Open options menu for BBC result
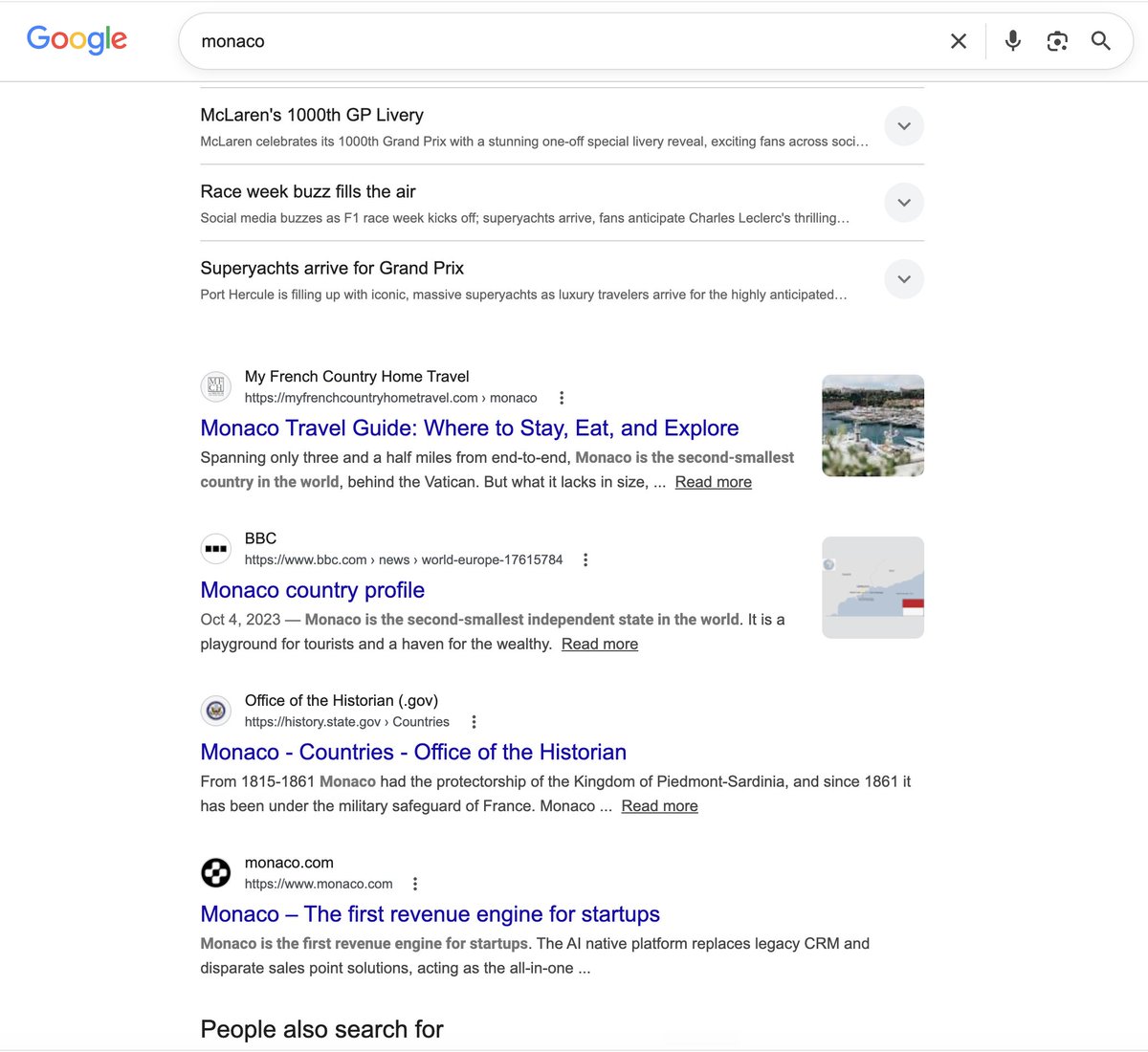1148x1052 pixels. click(585, 559)
